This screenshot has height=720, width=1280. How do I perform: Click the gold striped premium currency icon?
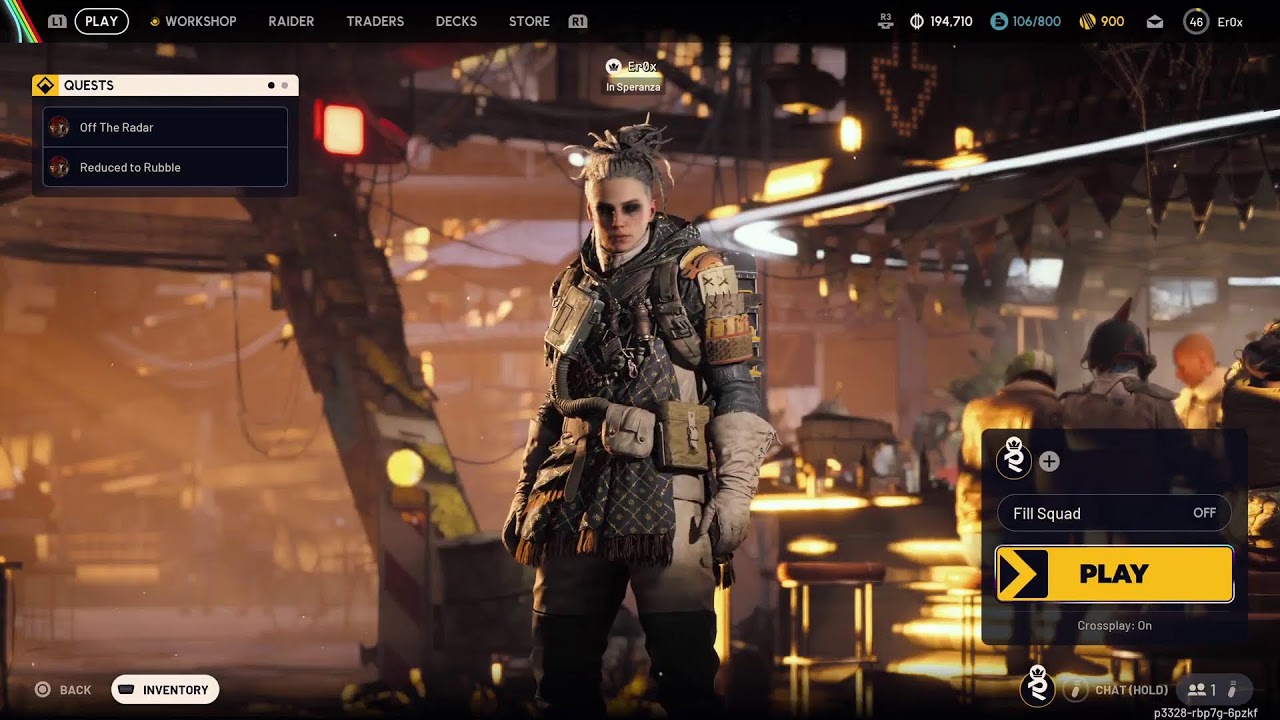(1087, 21)
